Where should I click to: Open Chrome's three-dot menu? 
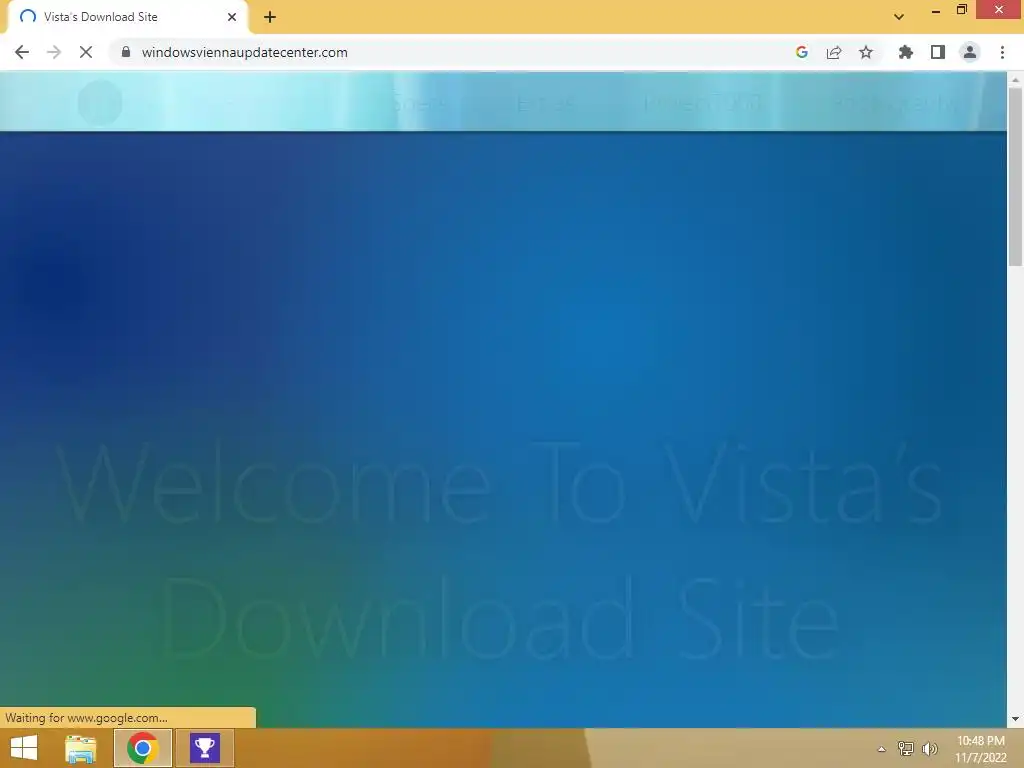[1002, 52]
